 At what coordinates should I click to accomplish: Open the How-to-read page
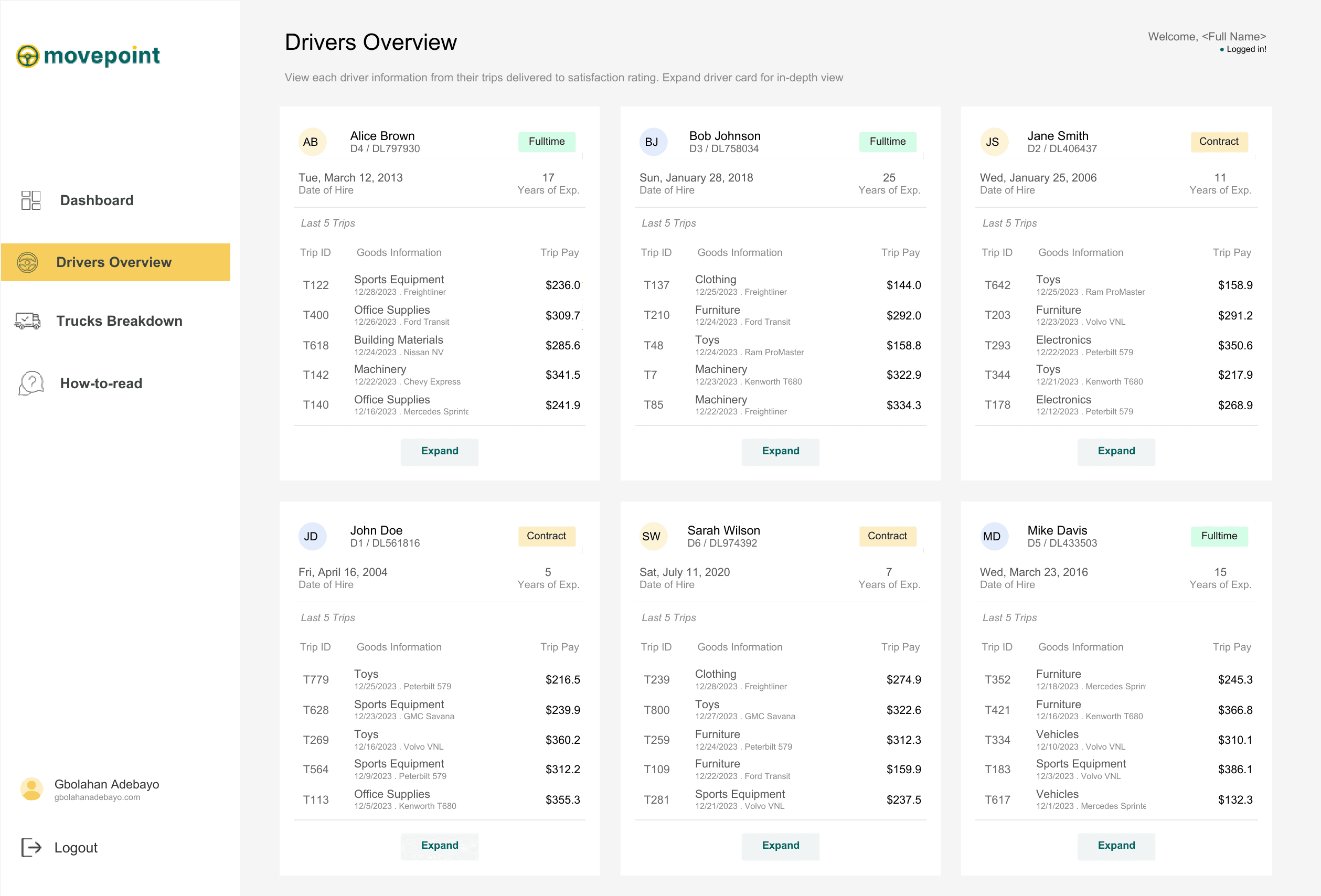[x=101, y=383]
